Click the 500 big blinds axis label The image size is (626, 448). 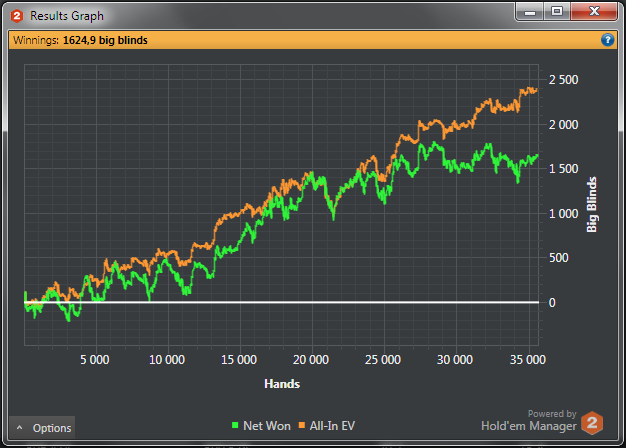[559, 258]
